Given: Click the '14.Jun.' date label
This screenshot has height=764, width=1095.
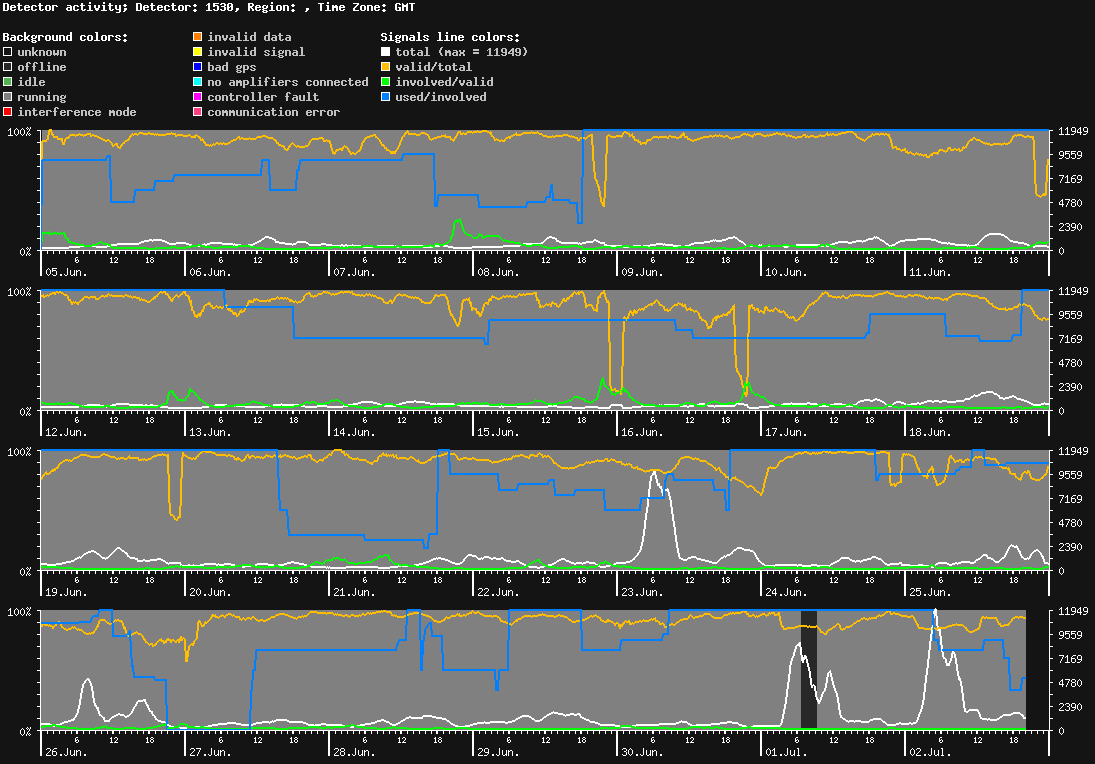Looking at the screenshot, I should click(x=354, y=432).
